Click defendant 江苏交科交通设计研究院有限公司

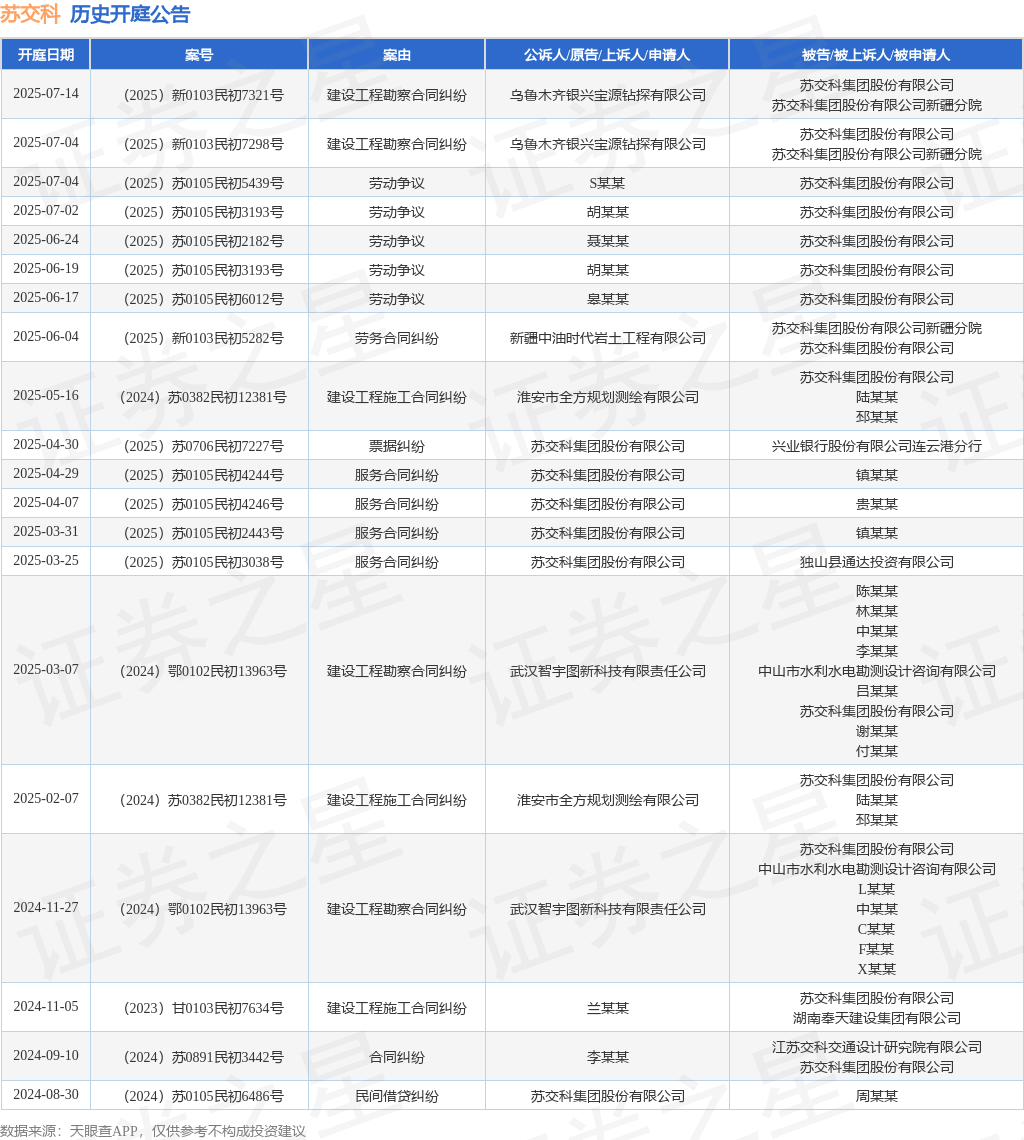point(876,1047)
